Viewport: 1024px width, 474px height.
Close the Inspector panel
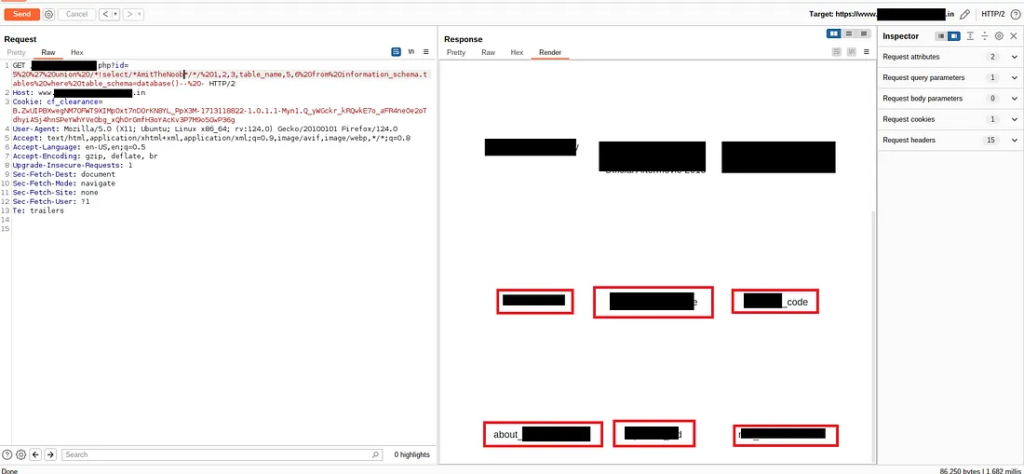[1014, 36]
